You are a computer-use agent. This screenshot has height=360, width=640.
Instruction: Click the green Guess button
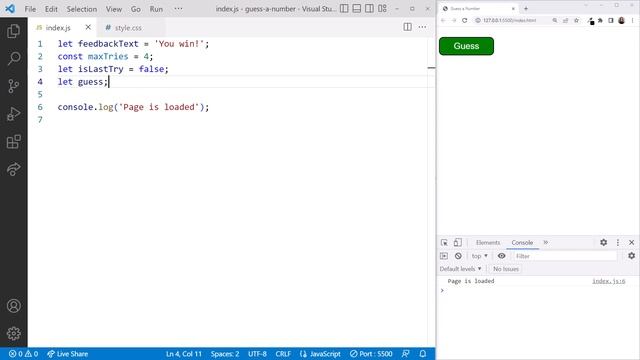466,46
